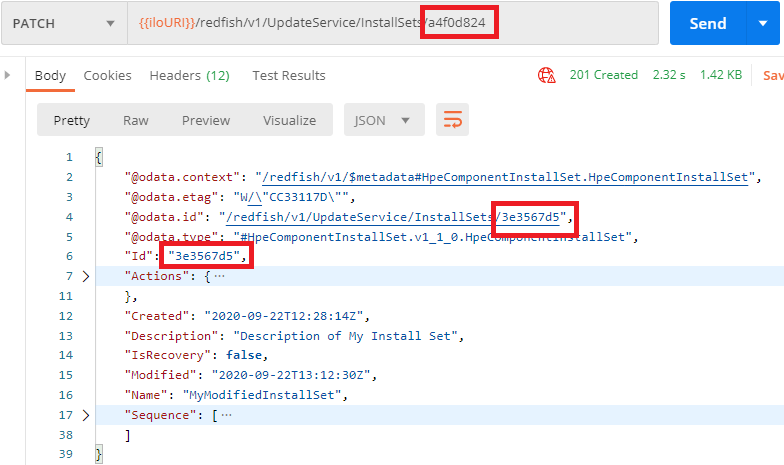Click the request URL input field
784x465 pixels.
coord(390,23)
